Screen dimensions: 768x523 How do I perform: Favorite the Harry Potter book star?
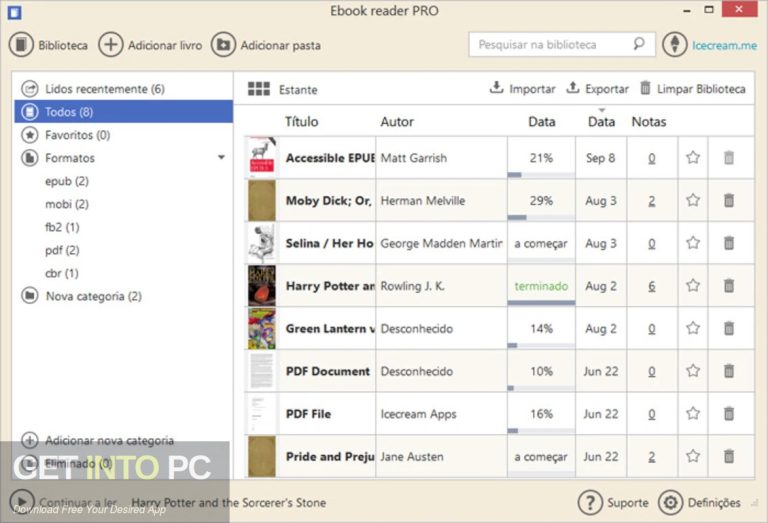(693, 285)
